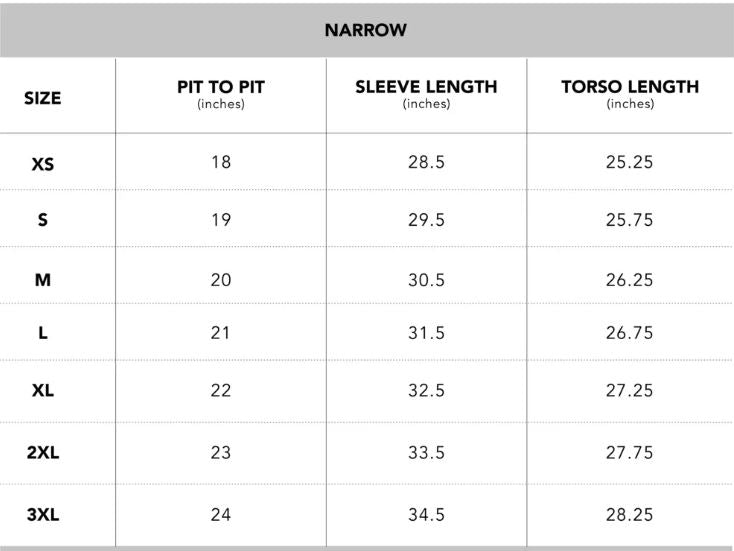The image size is (734, 551).
Task: Select the 3XL size row label
Action: pos(42,516)
